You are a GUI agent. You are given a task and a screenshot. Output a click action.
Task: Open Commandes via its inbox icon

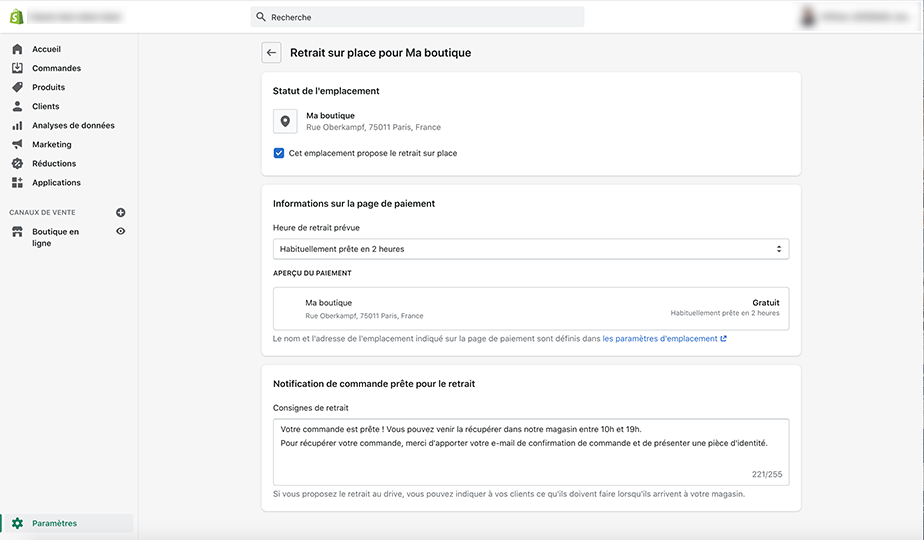(x=17, y=68)
